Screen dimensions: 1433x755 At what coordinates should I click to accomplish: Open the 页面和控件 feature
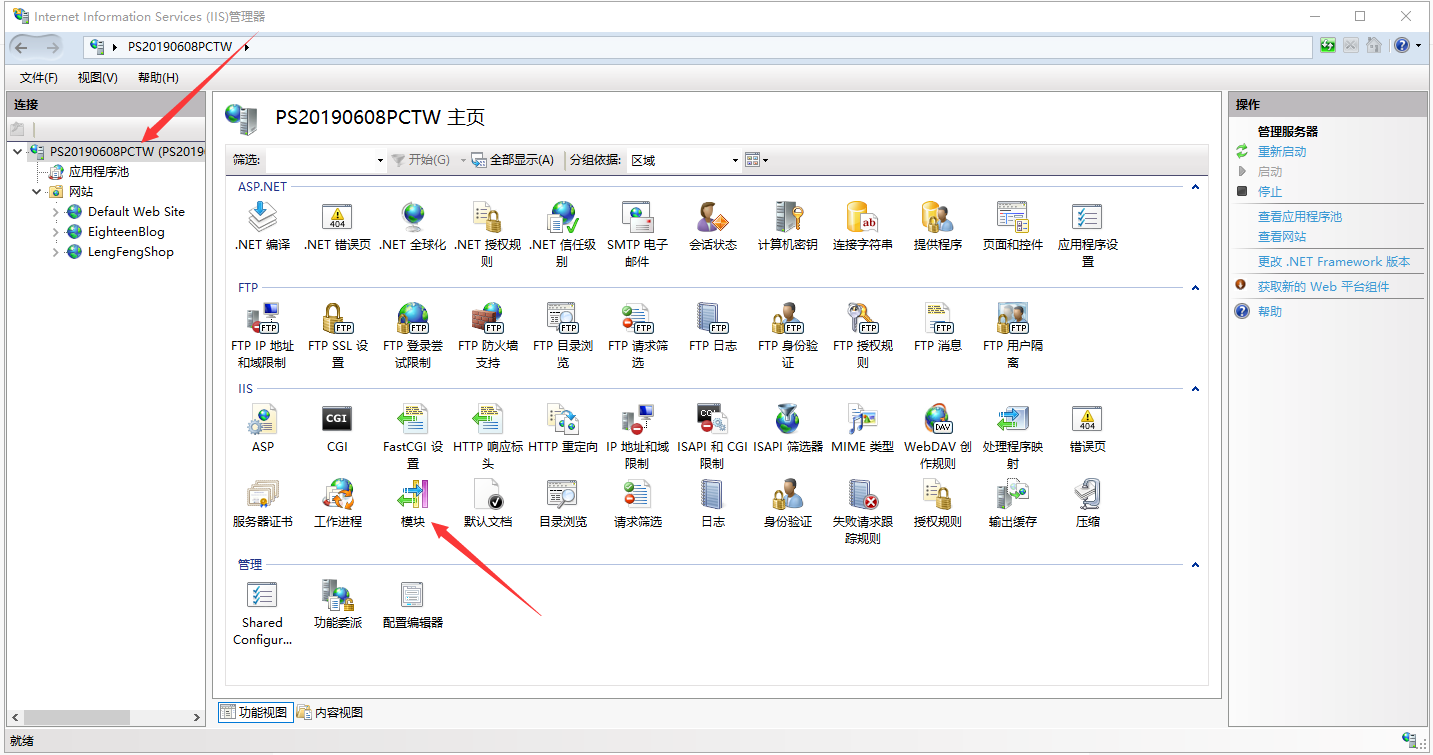tap(1013, 226)
